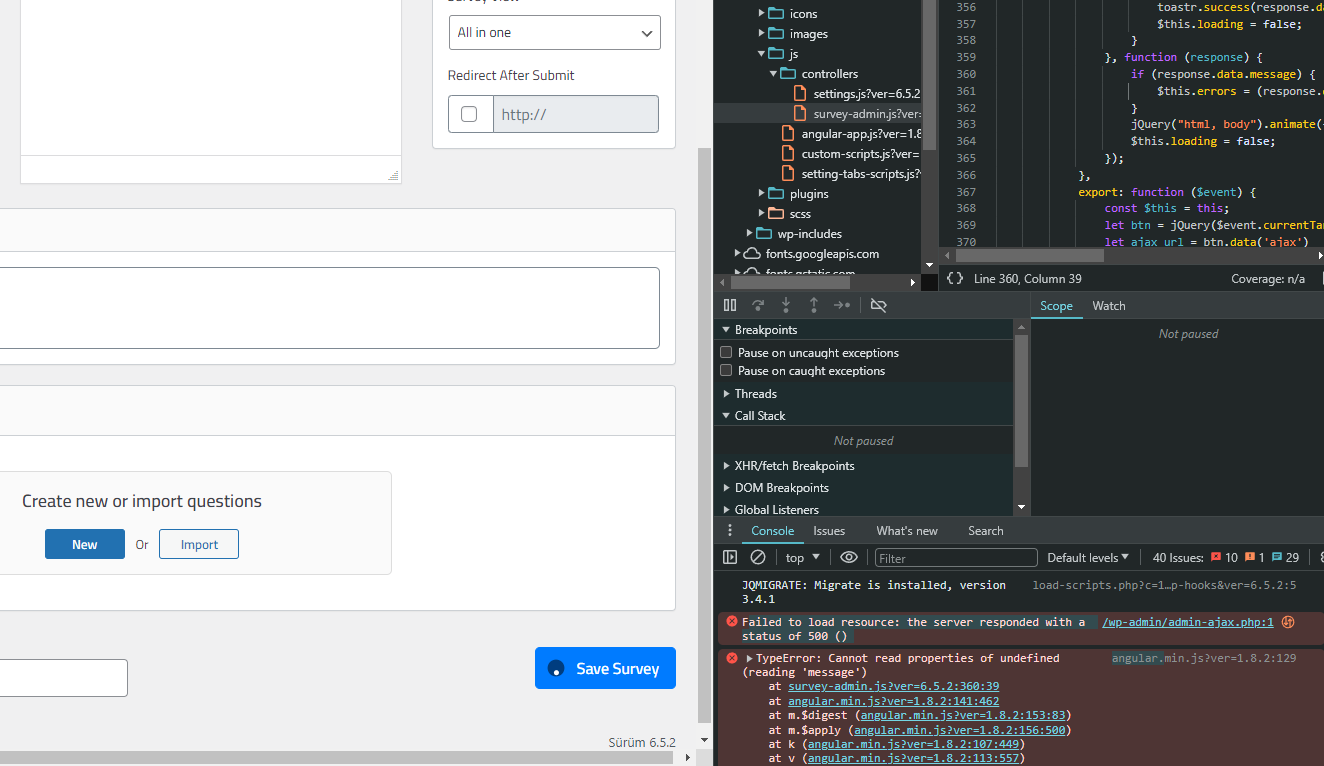Screen dimensions: 1324x766
Task: Expand XHR/fetch Breakpoints section
Action: 726,466
